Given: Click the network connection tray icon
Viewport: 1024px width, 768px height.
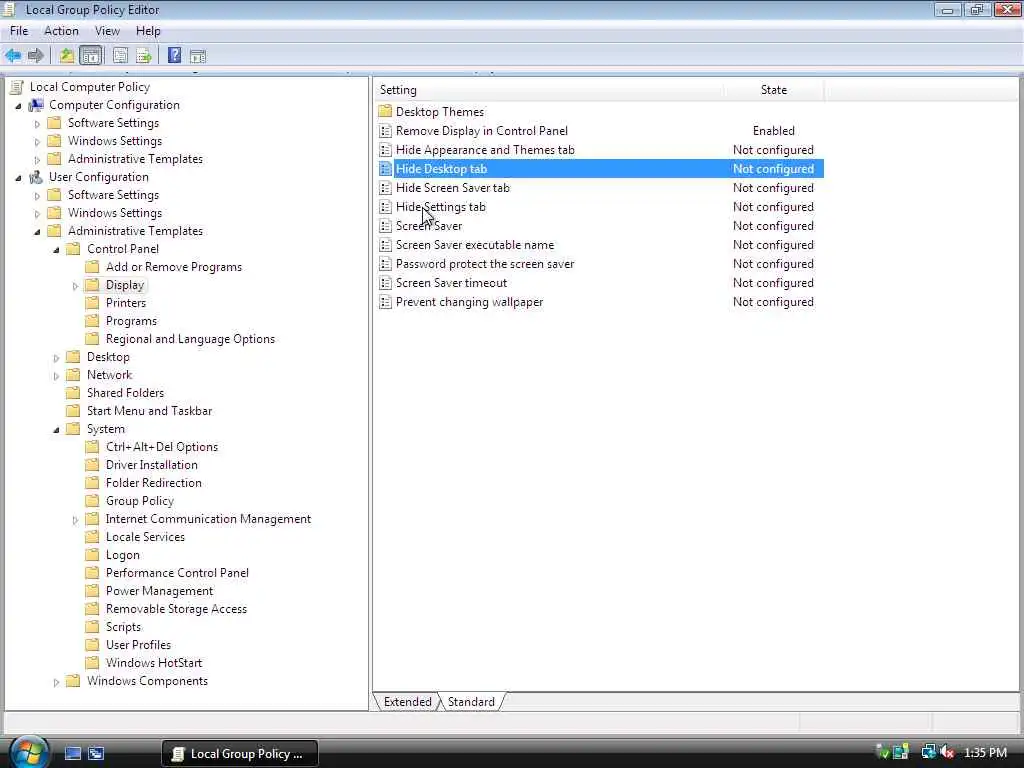Looking at the screenshot, I should [928, 752].
